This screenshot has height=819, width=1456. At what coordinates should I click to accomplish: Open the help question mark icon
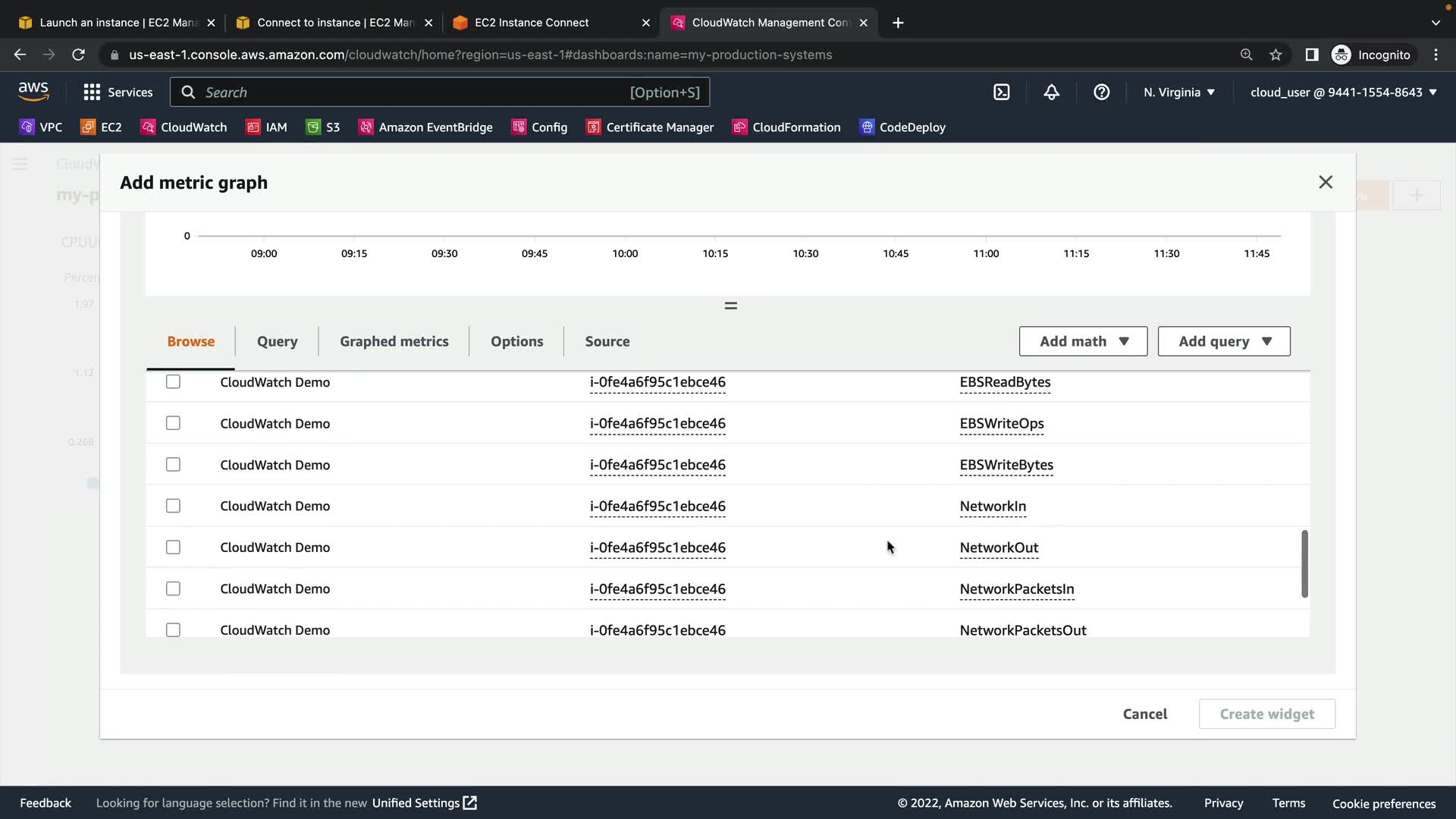point(1101,93)
